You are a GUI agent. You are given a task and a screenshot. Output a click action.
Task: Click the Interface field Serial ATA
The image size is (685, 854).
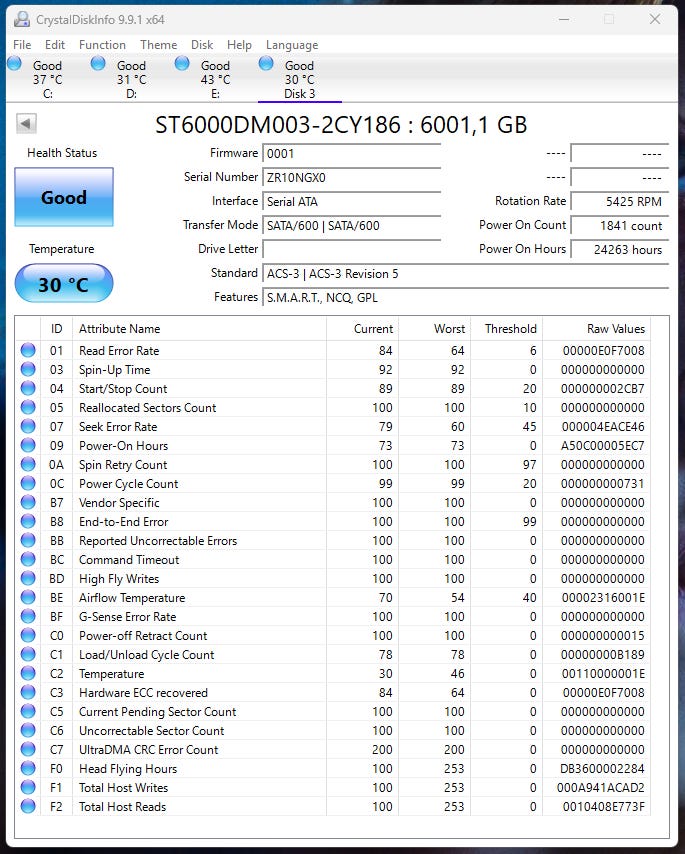click(351, 202)
